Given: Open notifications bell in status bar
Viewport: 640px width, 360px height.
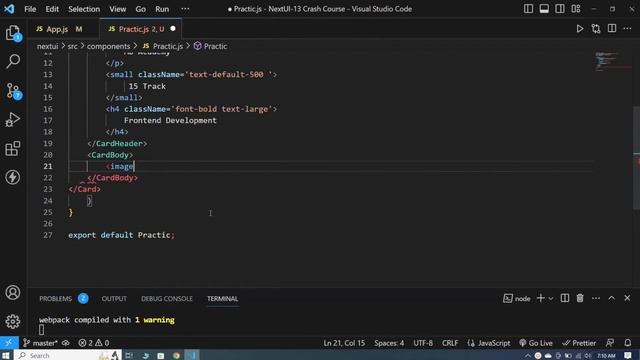Looking at the screenshot, I should pyautogui.click(x=628, y=343).
